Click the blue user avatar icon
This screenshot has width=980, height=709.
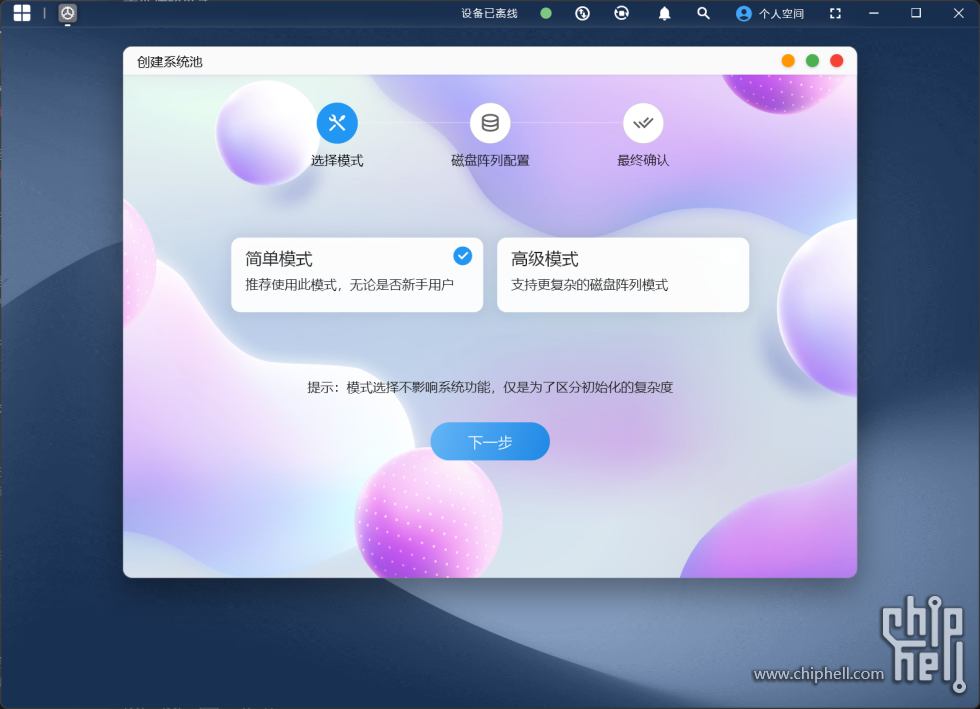pos(744,14)
